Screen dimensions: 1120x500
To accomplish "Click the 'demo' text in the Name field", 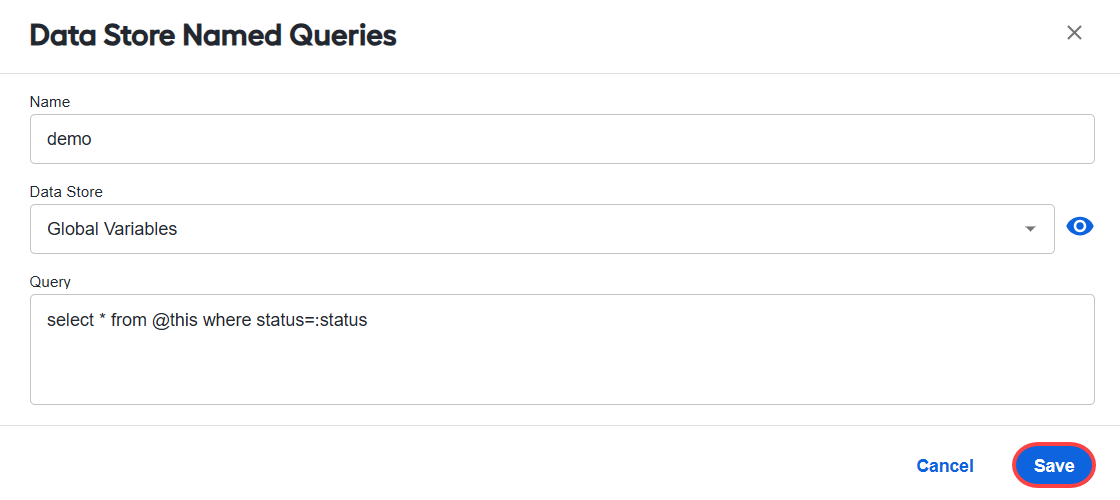I will pos(69,139).
